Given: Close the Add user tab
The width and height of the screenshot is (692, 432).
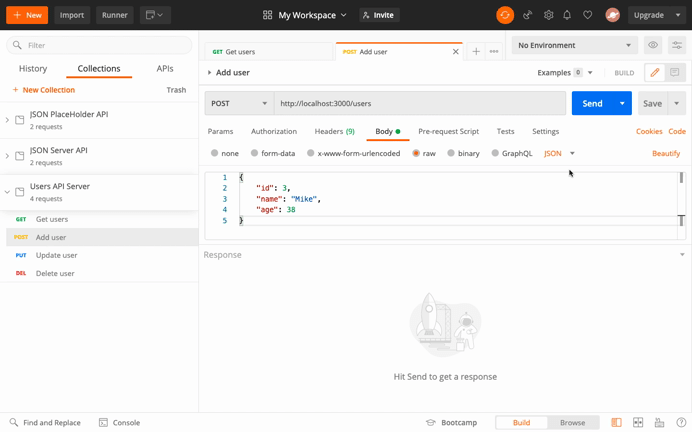Looking at the screenshot, I should coord(455,52).
